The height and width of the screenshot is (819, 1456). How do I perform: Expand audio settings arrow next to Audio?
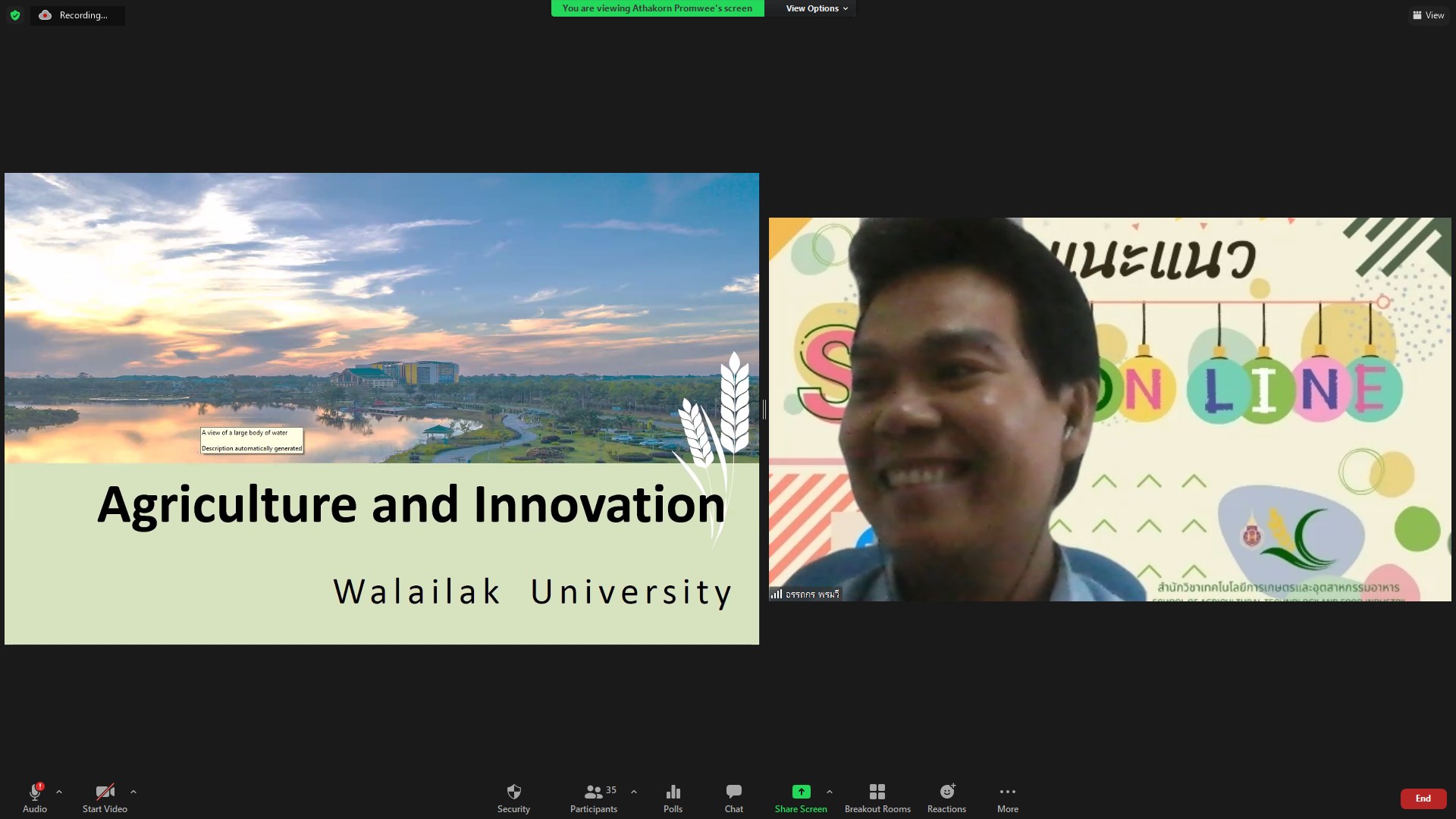59,792
